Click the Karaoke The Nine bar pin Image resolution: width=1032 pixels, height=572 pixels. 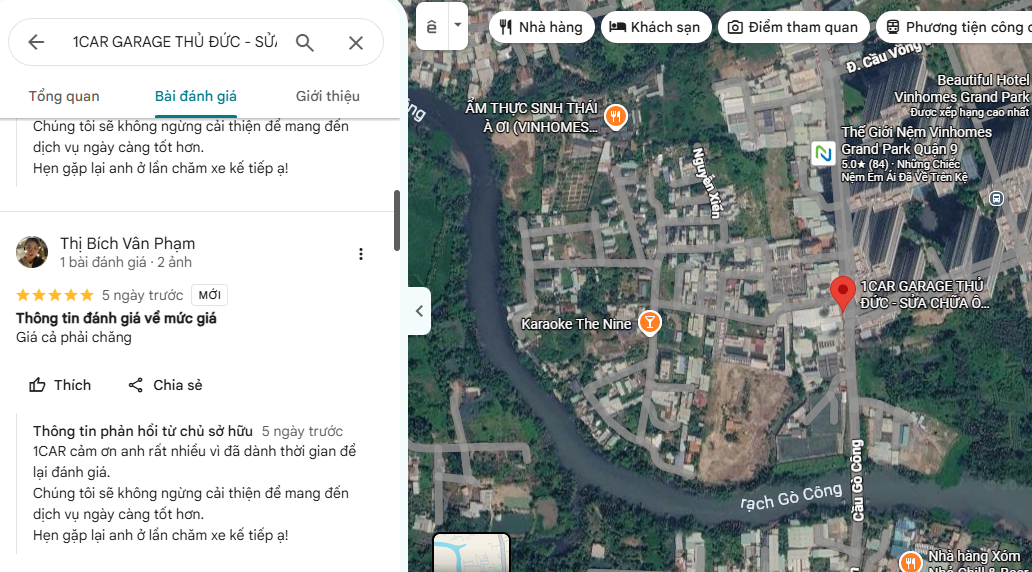[x=650, y=323]
